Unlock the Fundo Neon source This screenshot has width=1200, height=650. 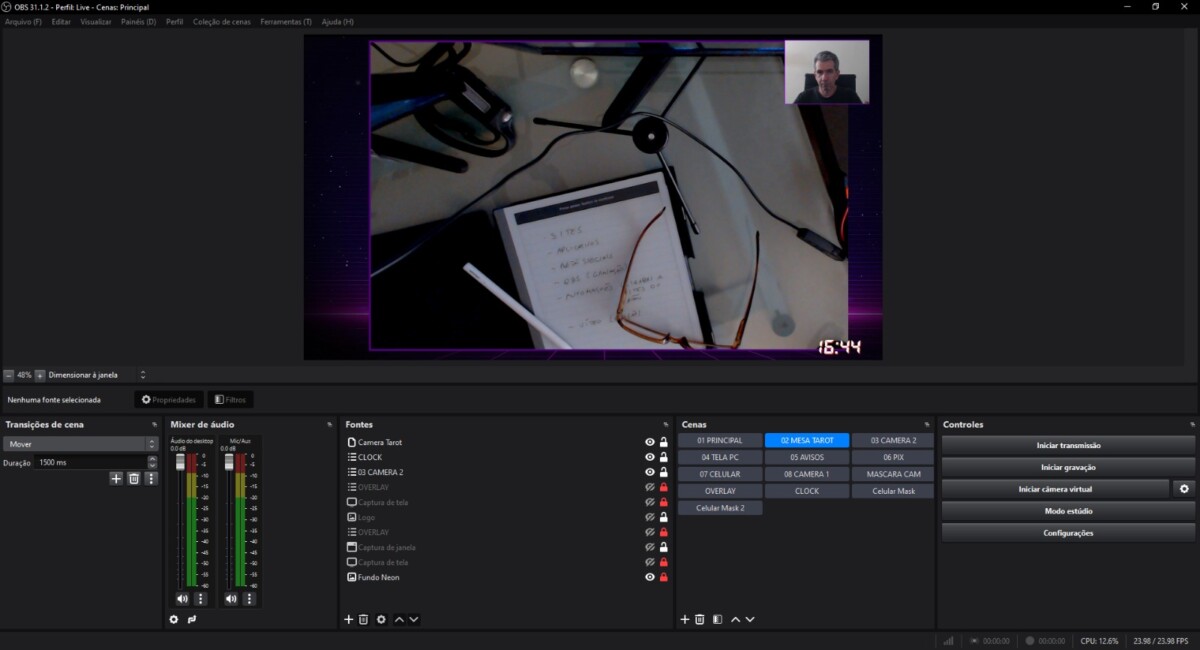pos(663,577)
